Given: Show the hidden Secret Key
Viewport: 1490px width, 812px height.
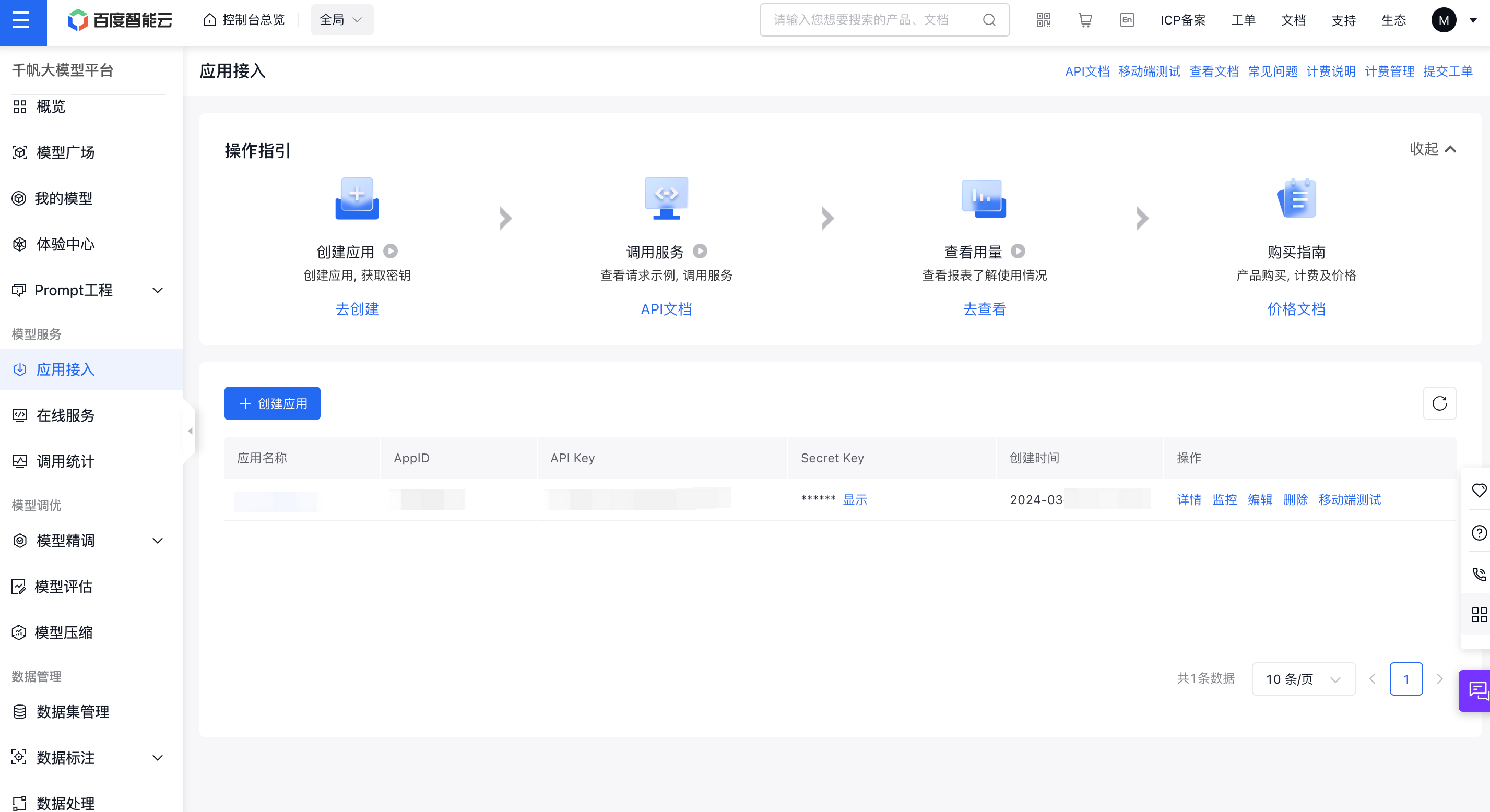Looking at the screenshot, I should tap(854, 500).
